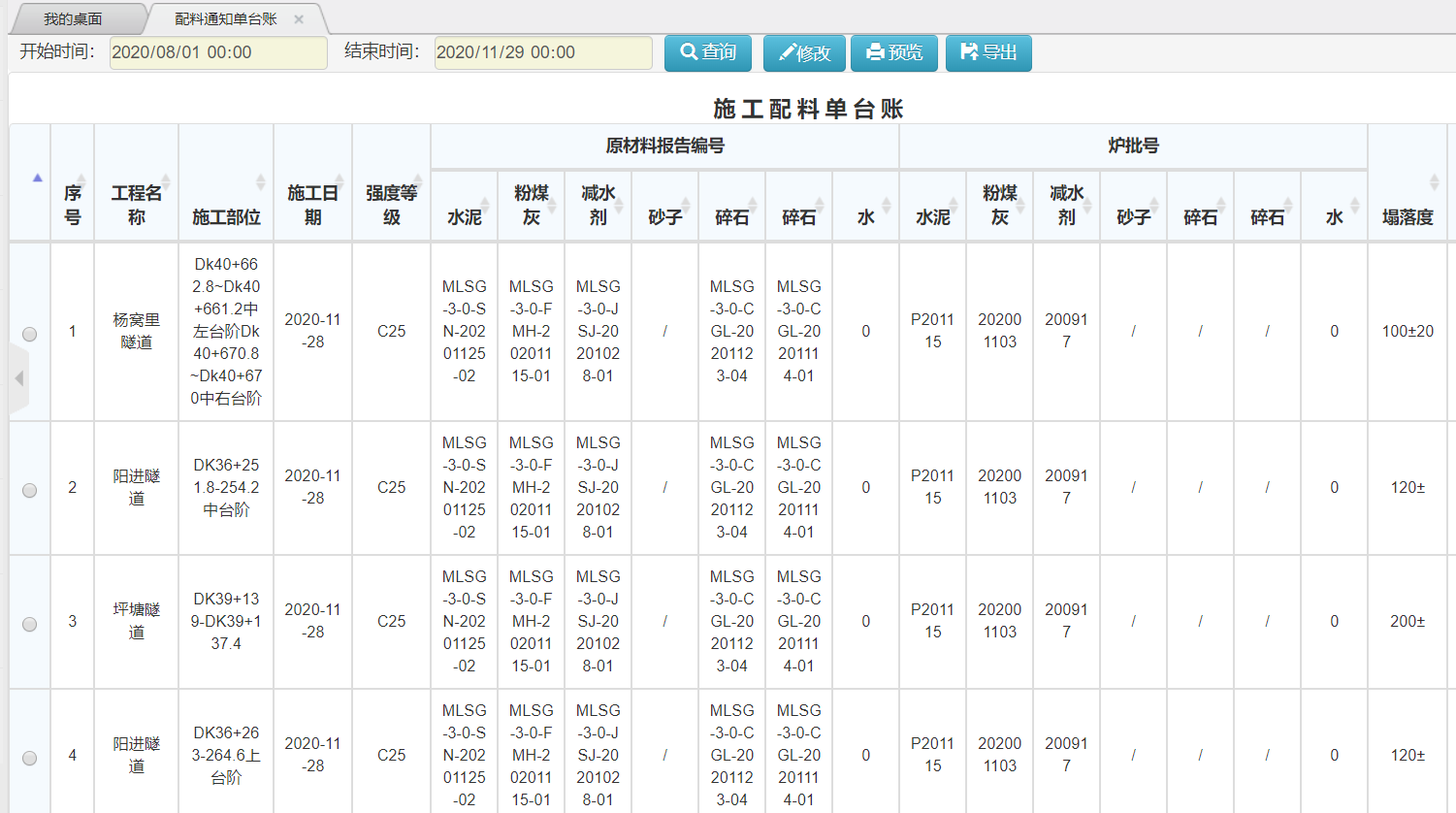Switch to 配料通知单台账 tab
1456x813 pixels.
pos(226,19)
